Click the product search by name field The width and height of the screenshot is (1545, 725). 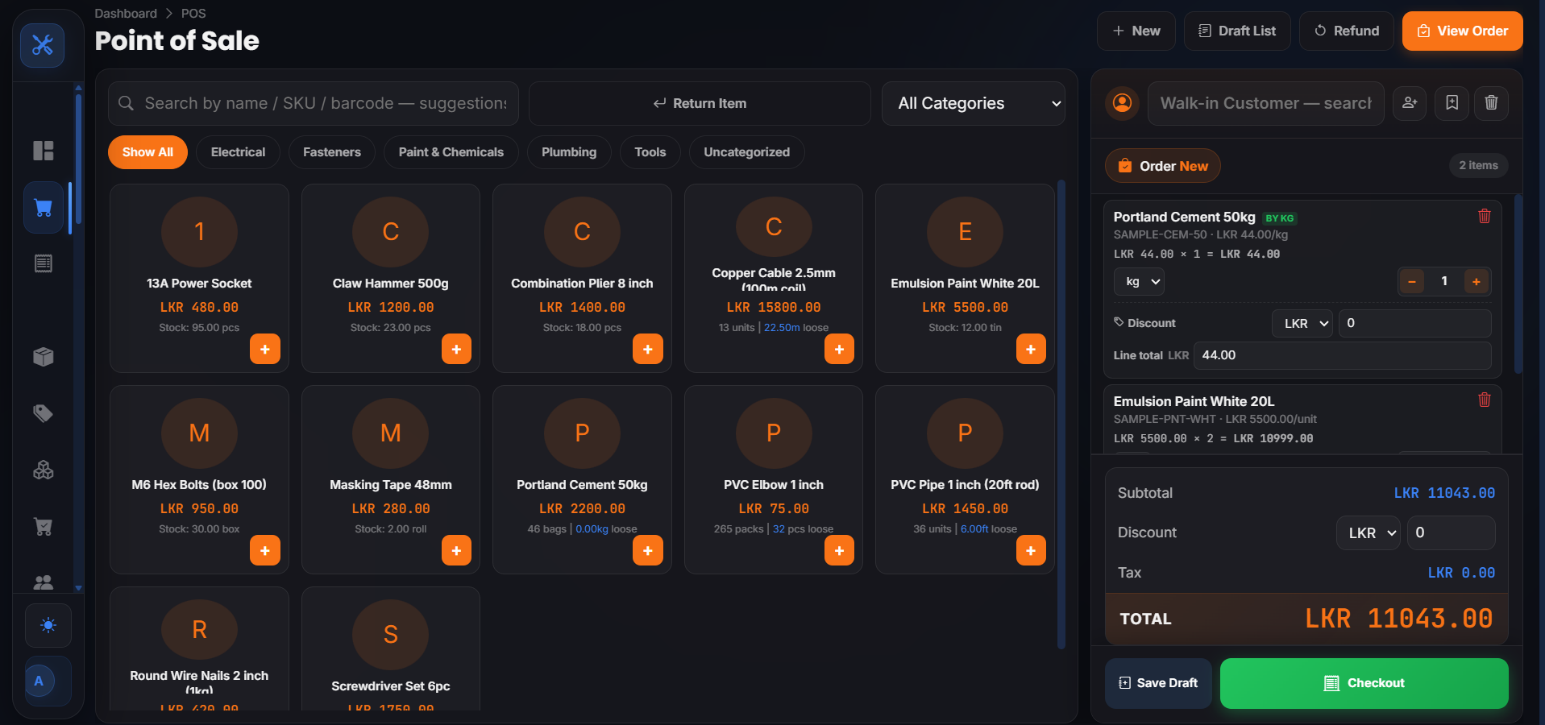pos(313,103)
